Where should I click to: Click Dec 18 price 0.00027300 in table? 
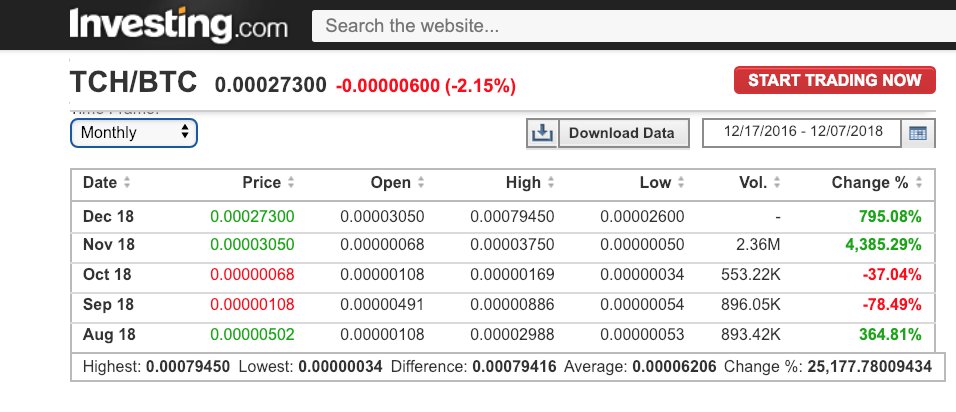[252, 216]
